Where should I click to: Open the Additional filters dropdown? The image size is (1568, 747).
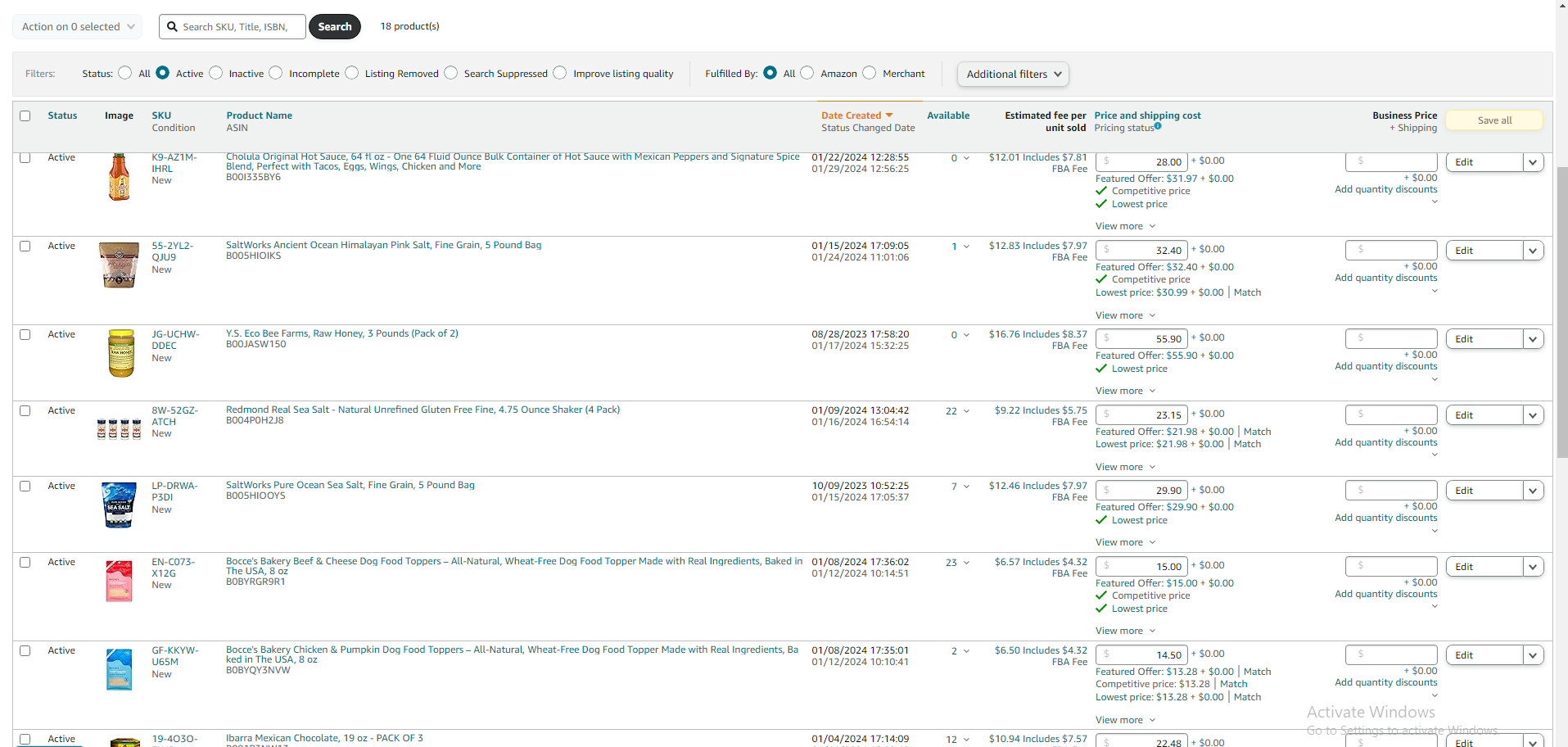[x=1013, y=75]
